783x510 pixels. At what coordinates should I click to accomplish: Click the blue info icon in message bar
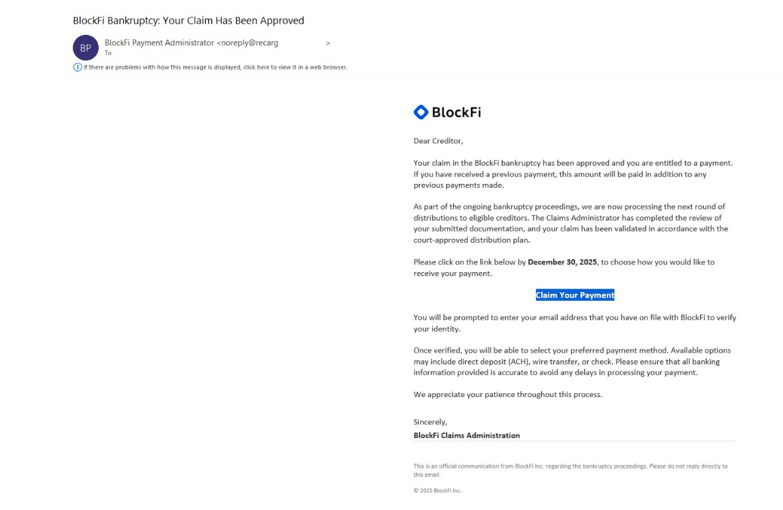77,67
